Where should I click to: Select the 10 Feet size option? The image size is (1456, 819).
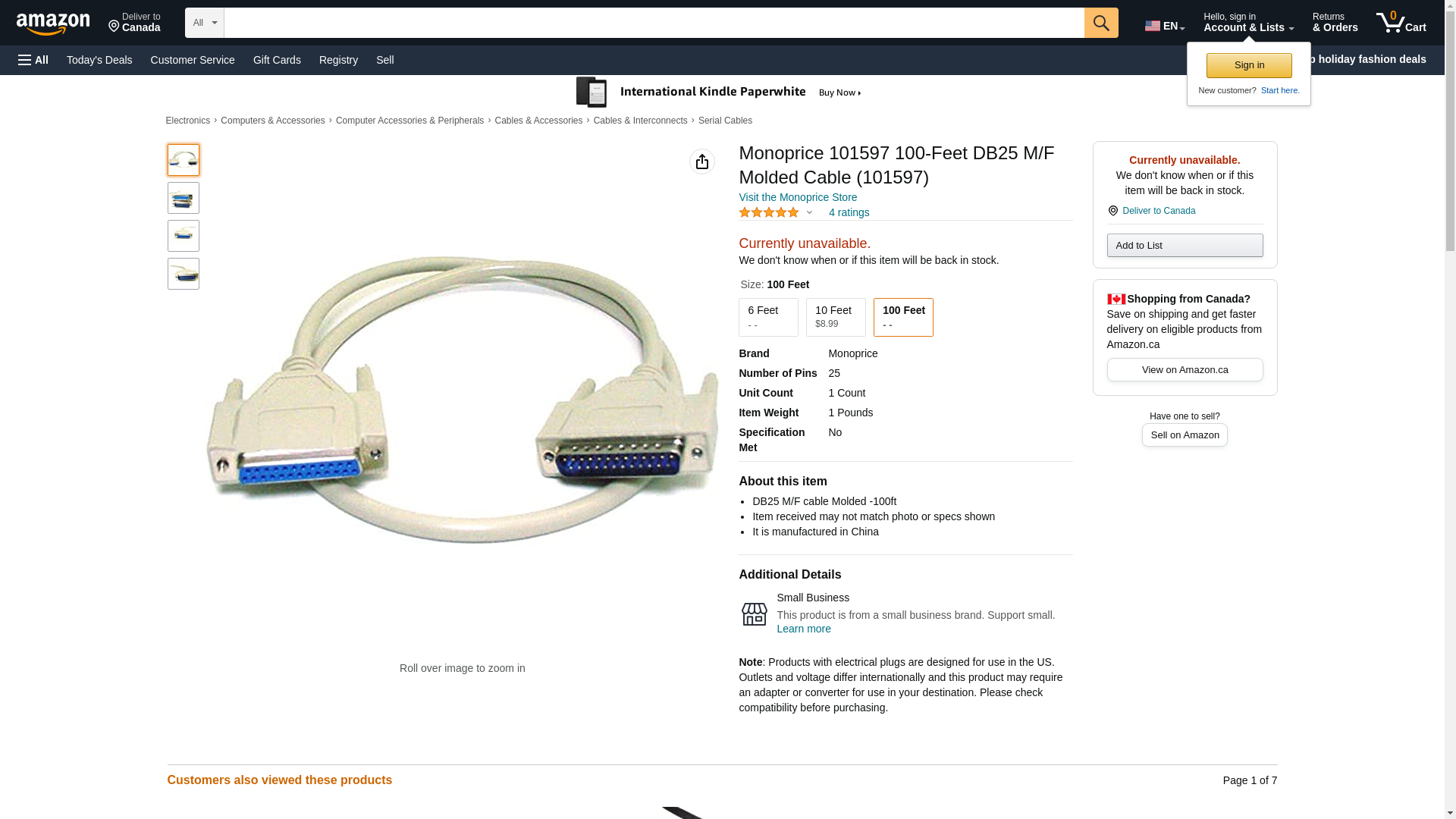836,317
